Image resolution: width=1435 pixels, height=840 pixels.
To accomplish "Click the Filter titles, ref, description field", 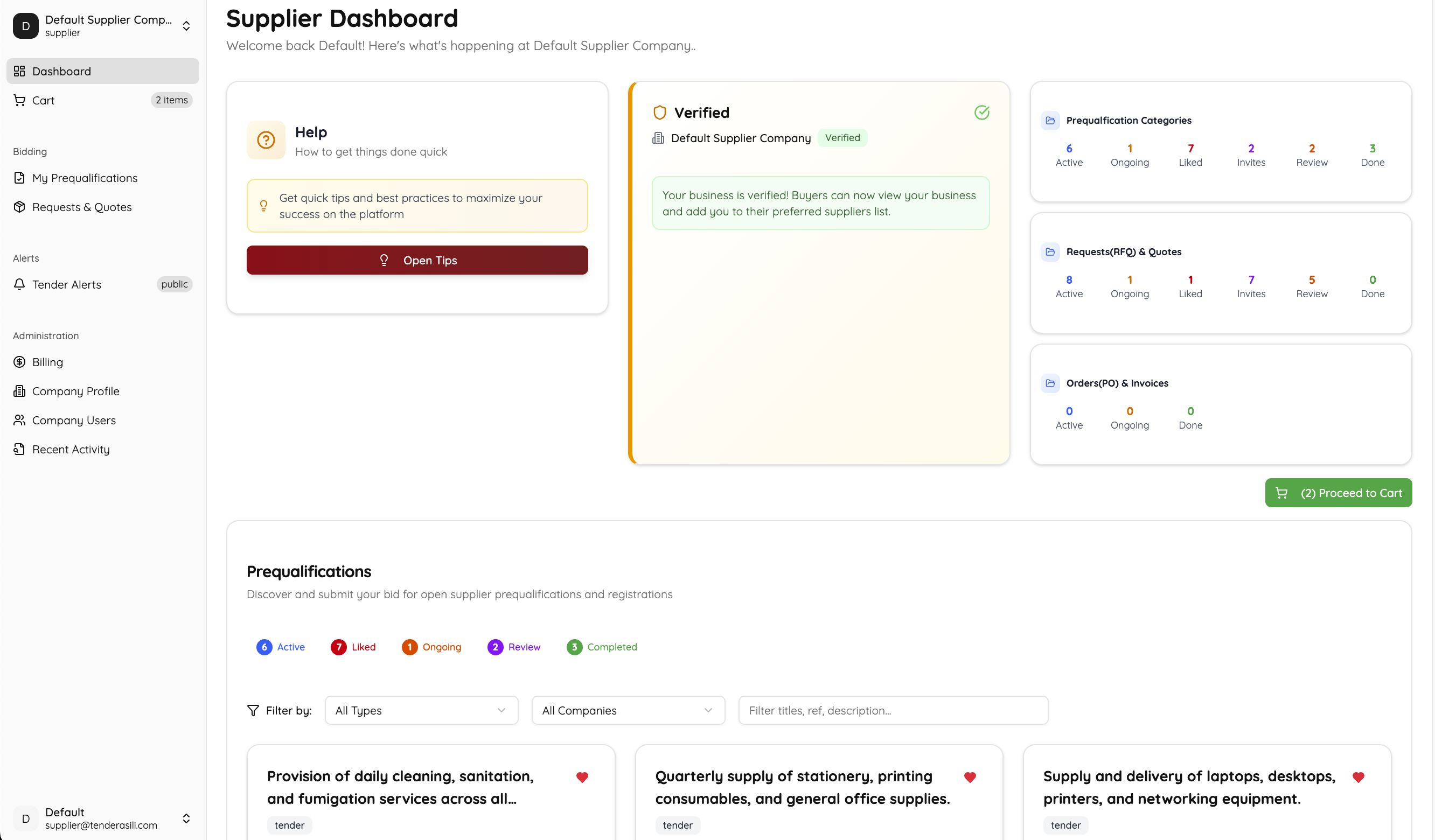I will tap(894, 710).
